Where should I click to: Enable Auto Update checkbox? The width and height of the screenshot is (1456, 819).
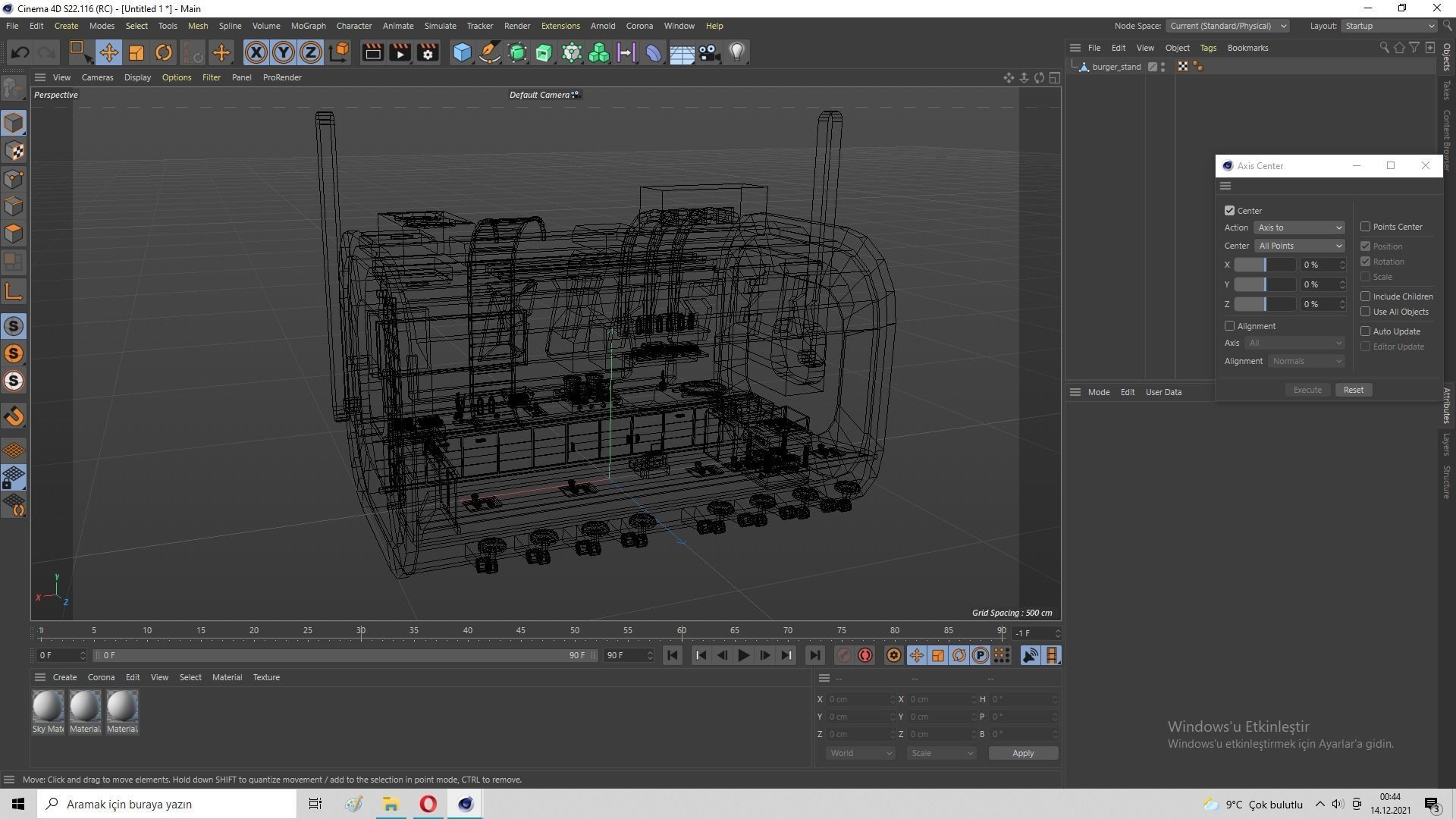[x=1365, y=331]
